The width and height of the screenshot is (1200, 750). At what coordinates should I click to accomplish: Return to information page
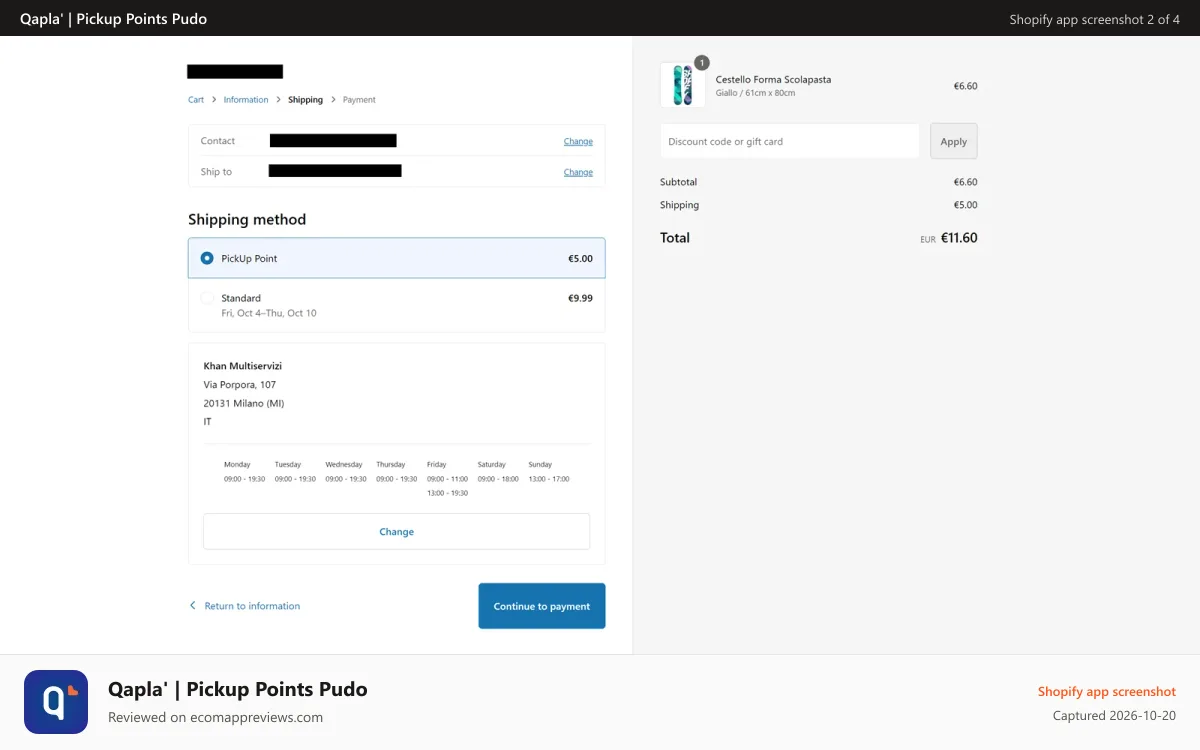(252, 606)
